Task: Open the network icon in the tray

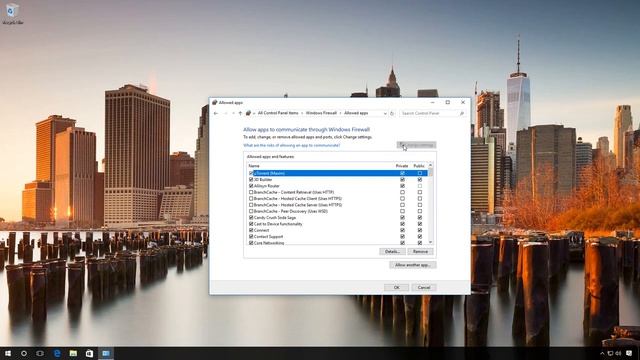Action: [x=610, y=353]
